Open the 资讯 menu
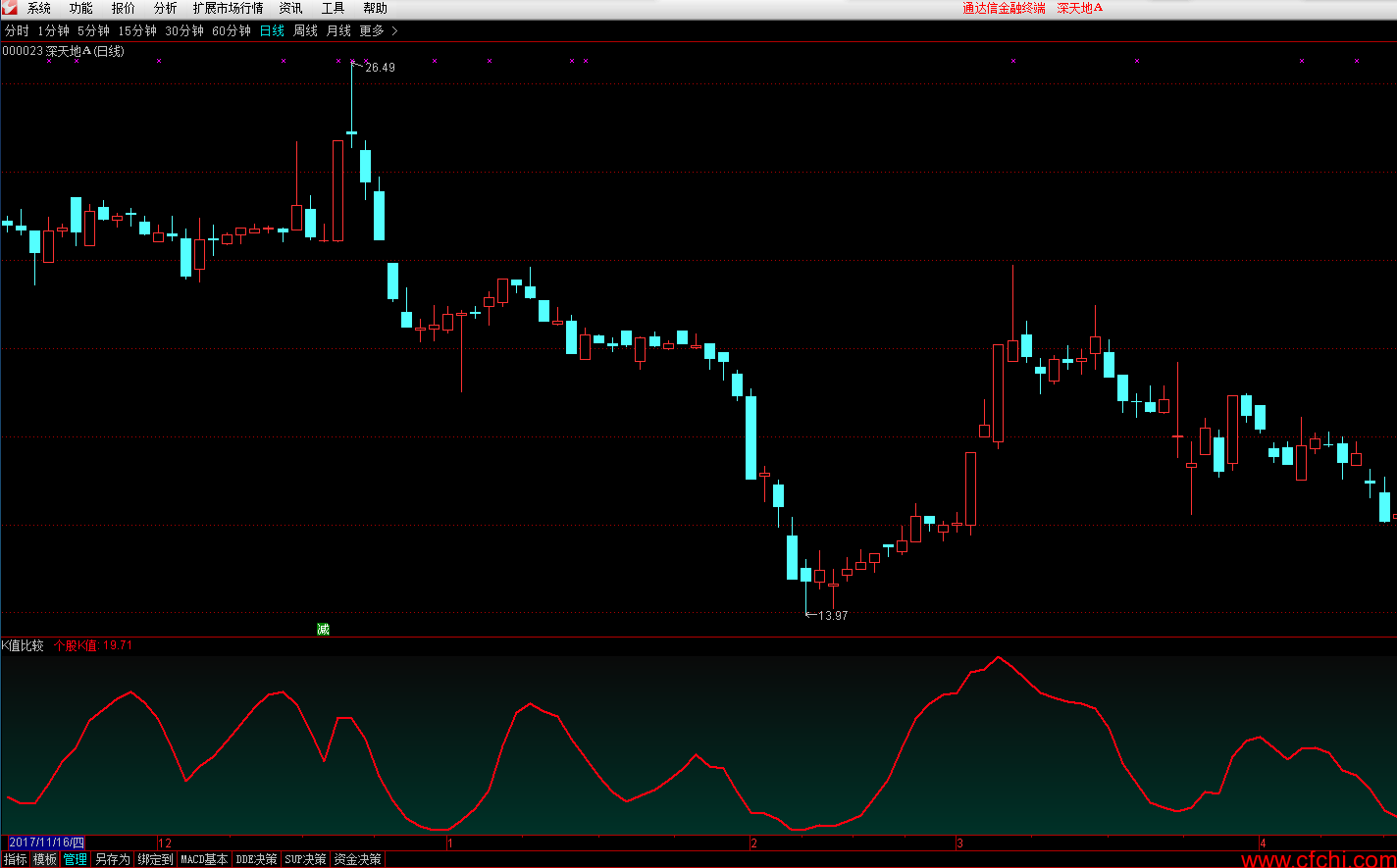Image resolution: width=1397 pixels, height=868 pixels. 291,8
